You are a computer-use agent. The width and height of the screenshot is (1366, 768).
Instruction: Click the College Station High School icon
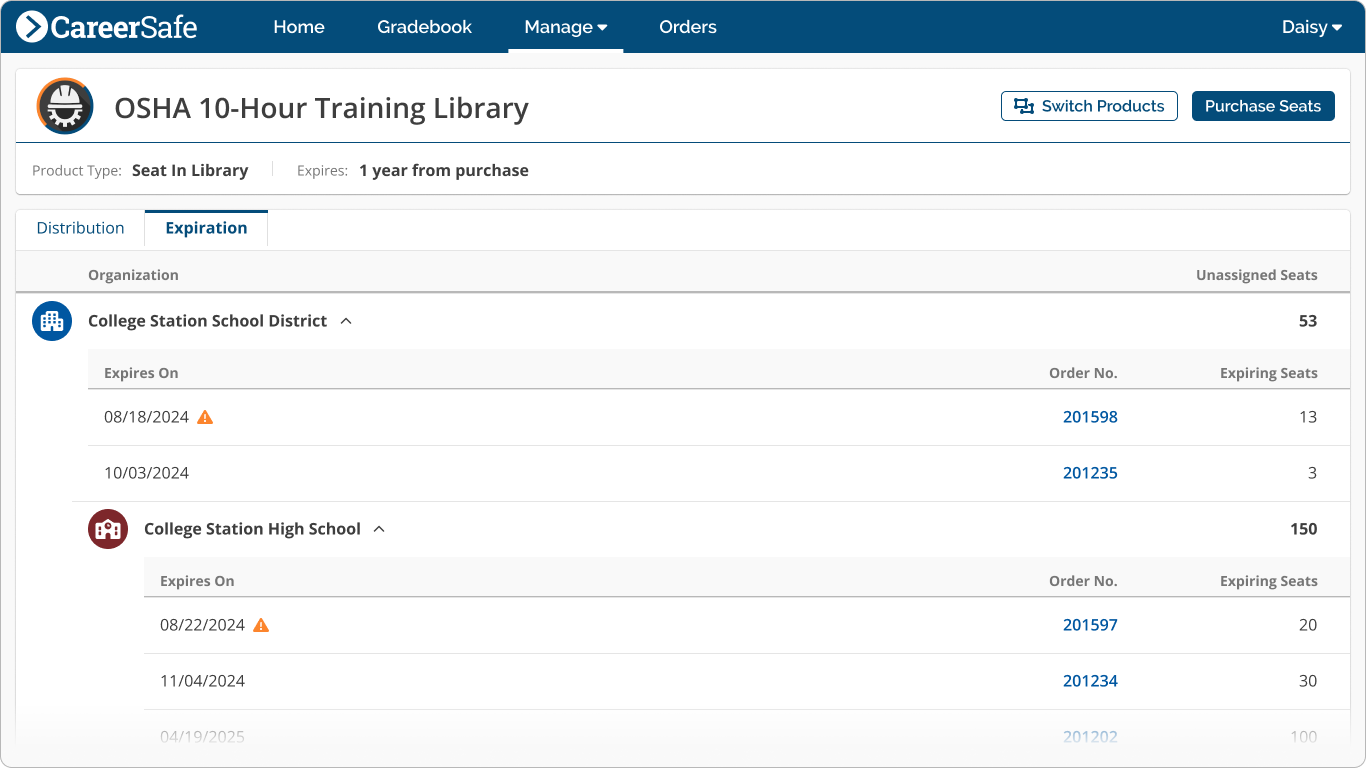pyautogui.click(x=107, y=529)
